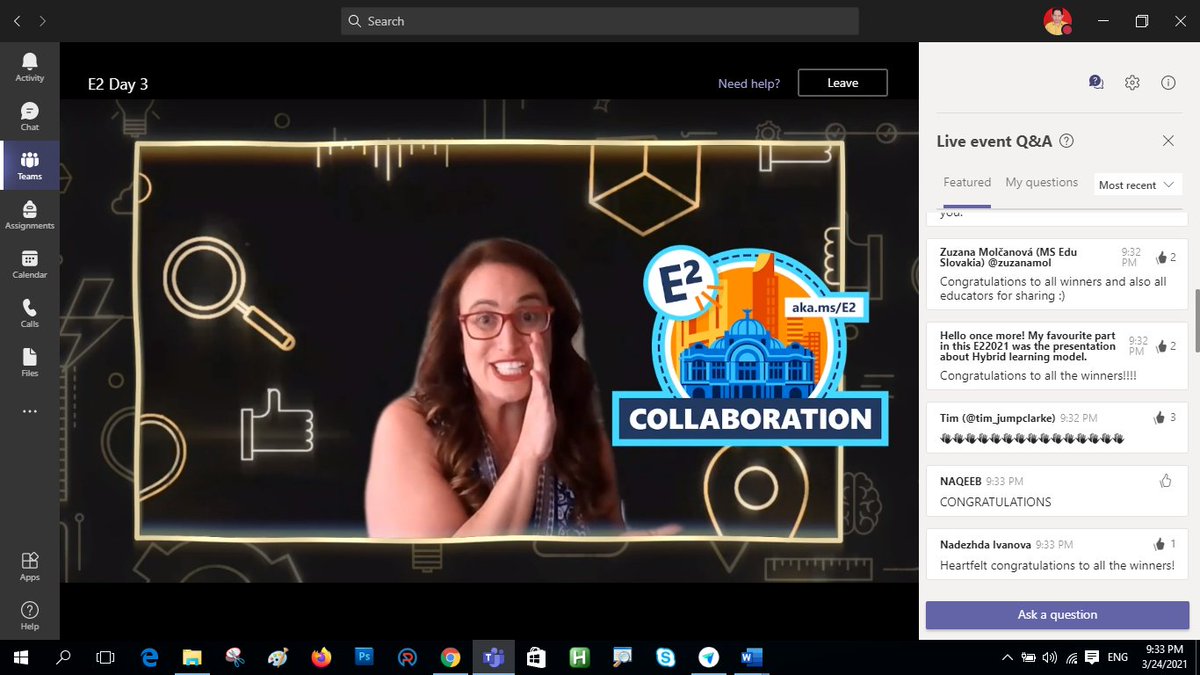
Task: Open Files in the sidebar
Action: (x=29, y=361)
